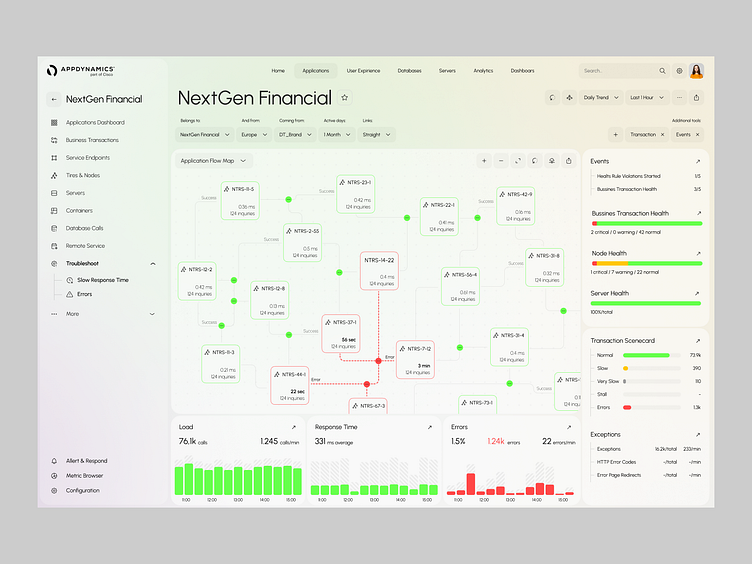Image resolution: width=752 pixels, height=564 pixels.
Task: Zoom in the flow map
Action: pyautogui.click(x=484, y=161)
